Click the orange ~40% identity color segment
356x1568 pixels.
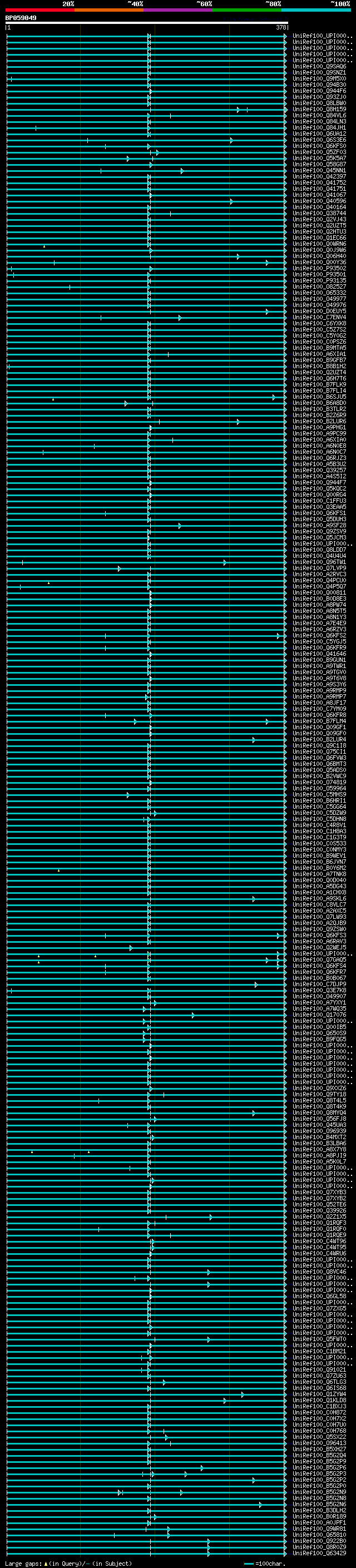(109, 10)
